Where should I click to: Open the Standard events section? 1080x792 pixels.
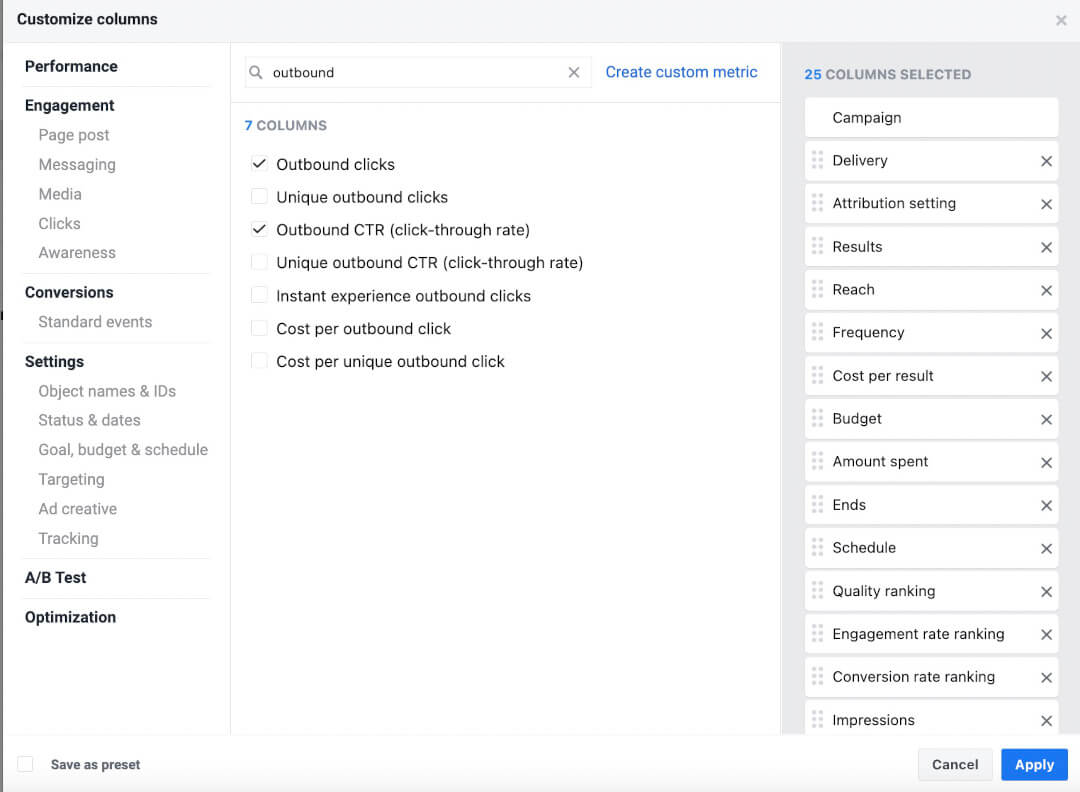95,322
